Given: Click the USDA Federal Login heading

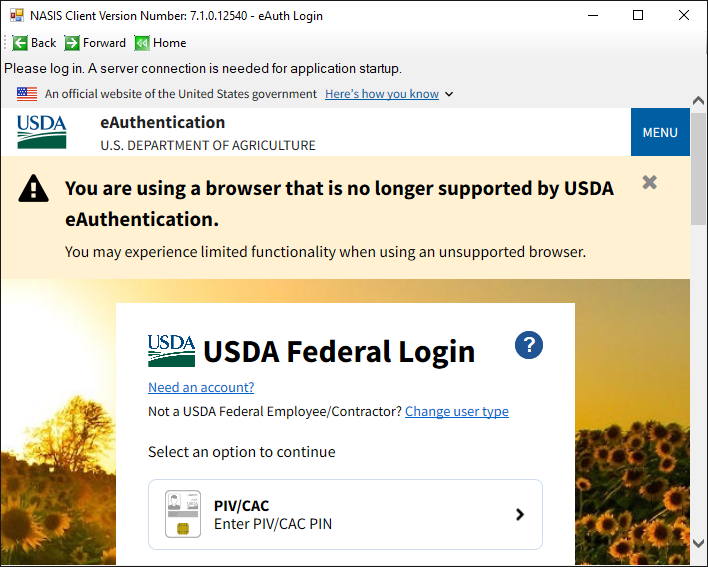Looking at the screenshot, I should point(339,351).
